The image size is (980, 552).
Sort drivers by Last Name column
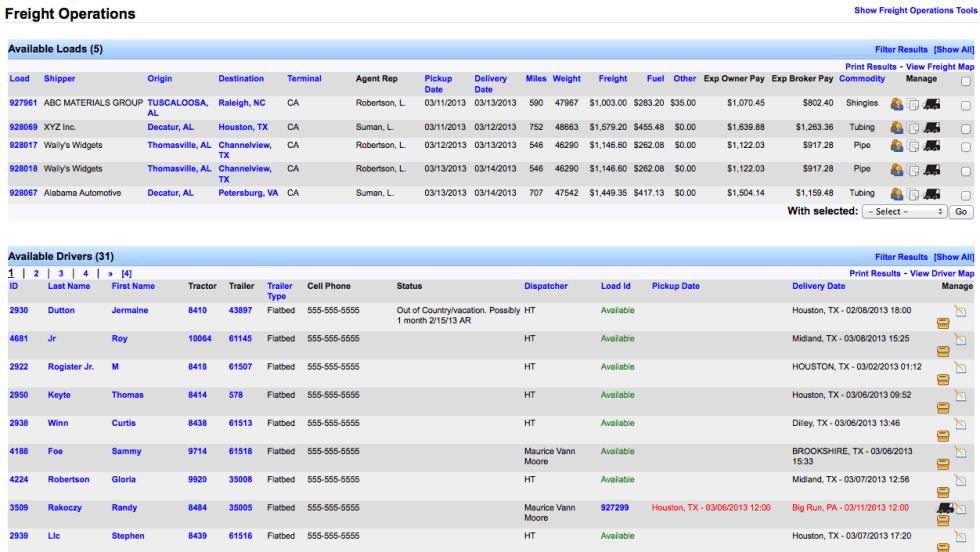pyautogui.click(x=69, y=286)
